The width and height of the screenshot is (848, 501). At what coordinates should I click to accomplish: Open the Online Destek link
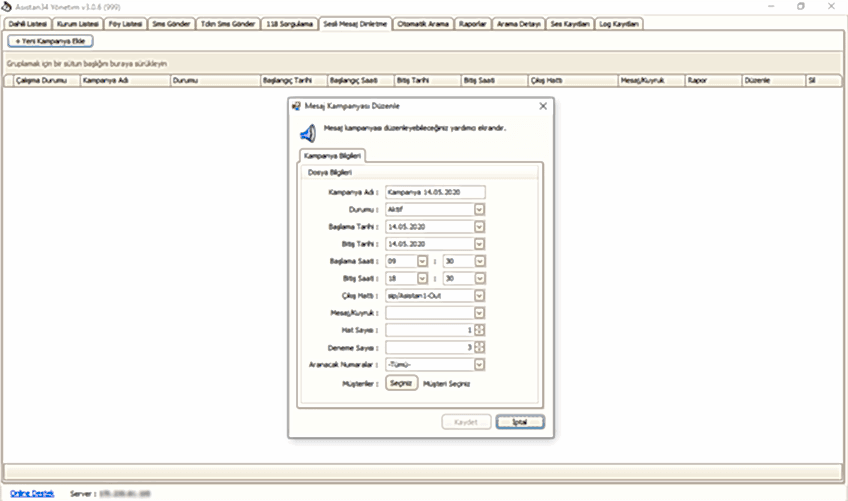pos(32,493)
